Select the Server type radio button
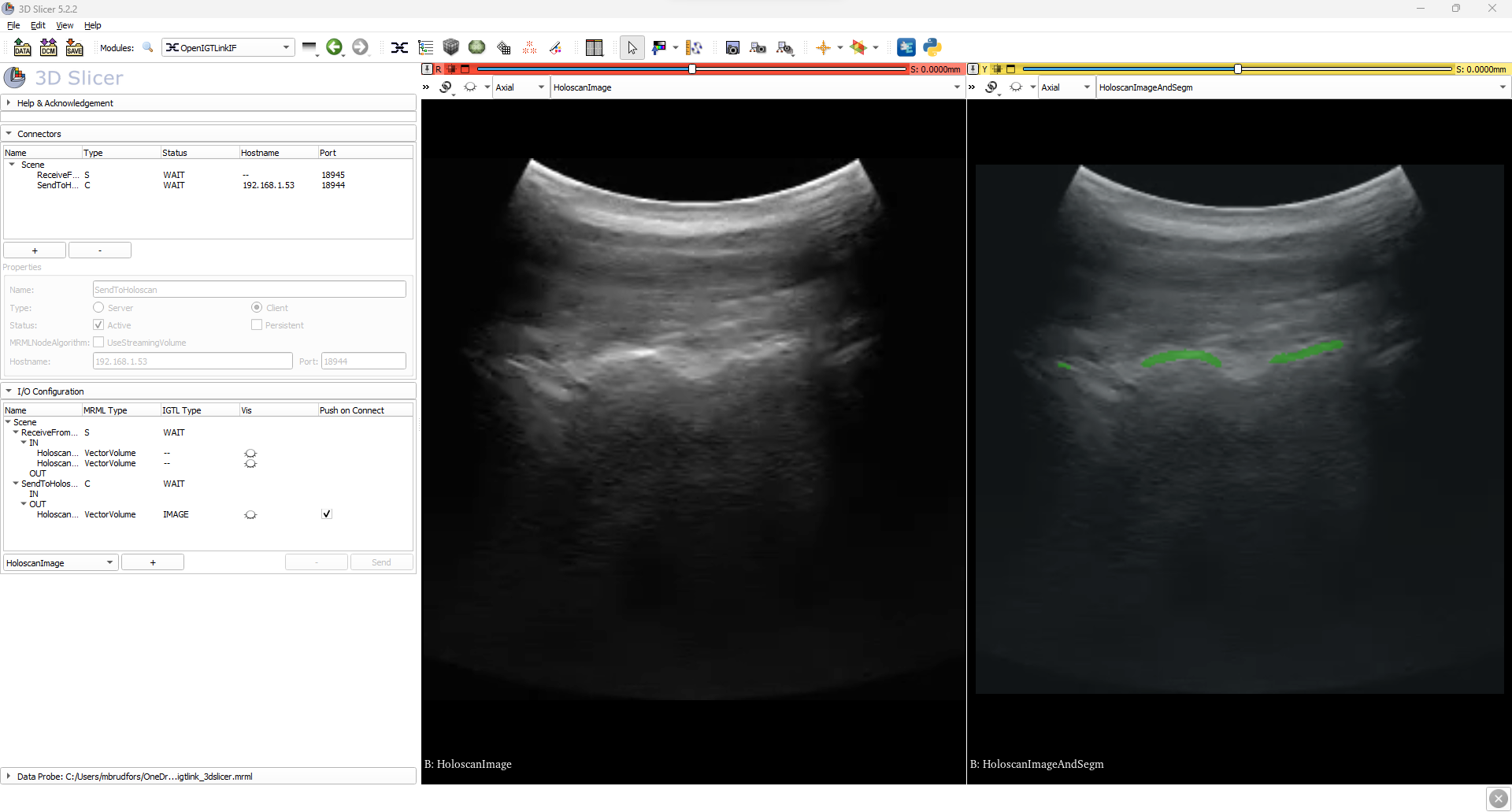Viewport: 1512px width, 812px height. tap(98, 307)
